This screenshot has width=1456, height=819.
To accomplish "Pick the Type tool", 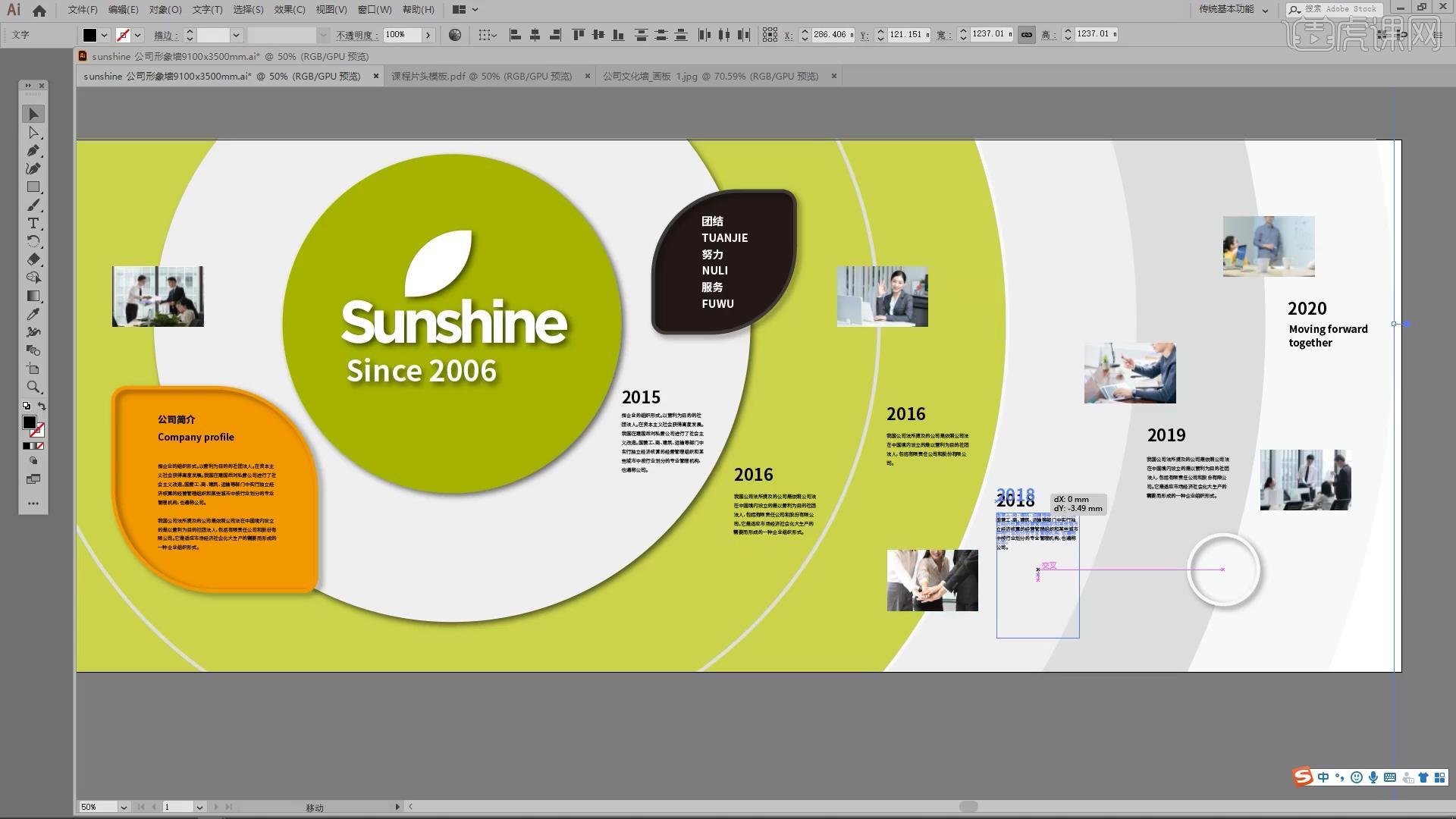I will [33, 224].
